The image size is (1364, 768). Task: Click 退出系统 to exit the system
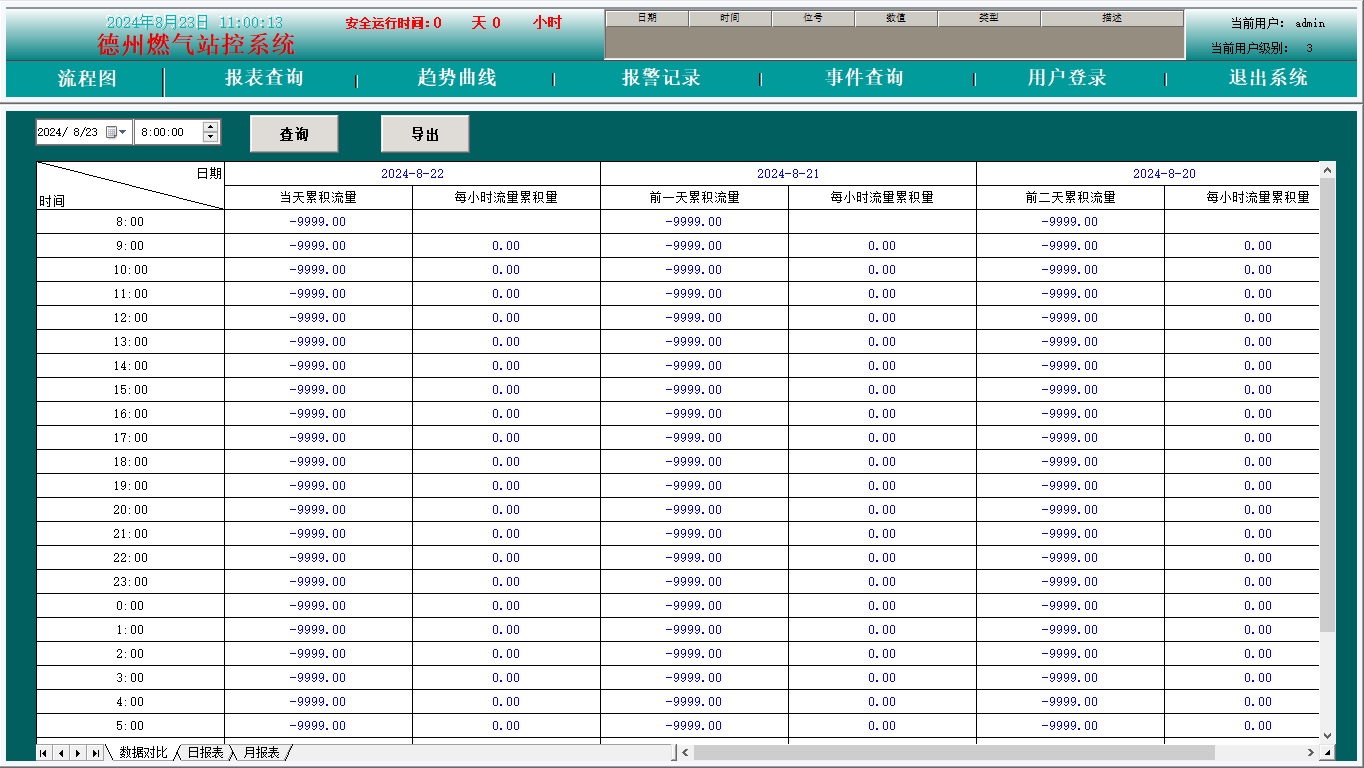1268,78
